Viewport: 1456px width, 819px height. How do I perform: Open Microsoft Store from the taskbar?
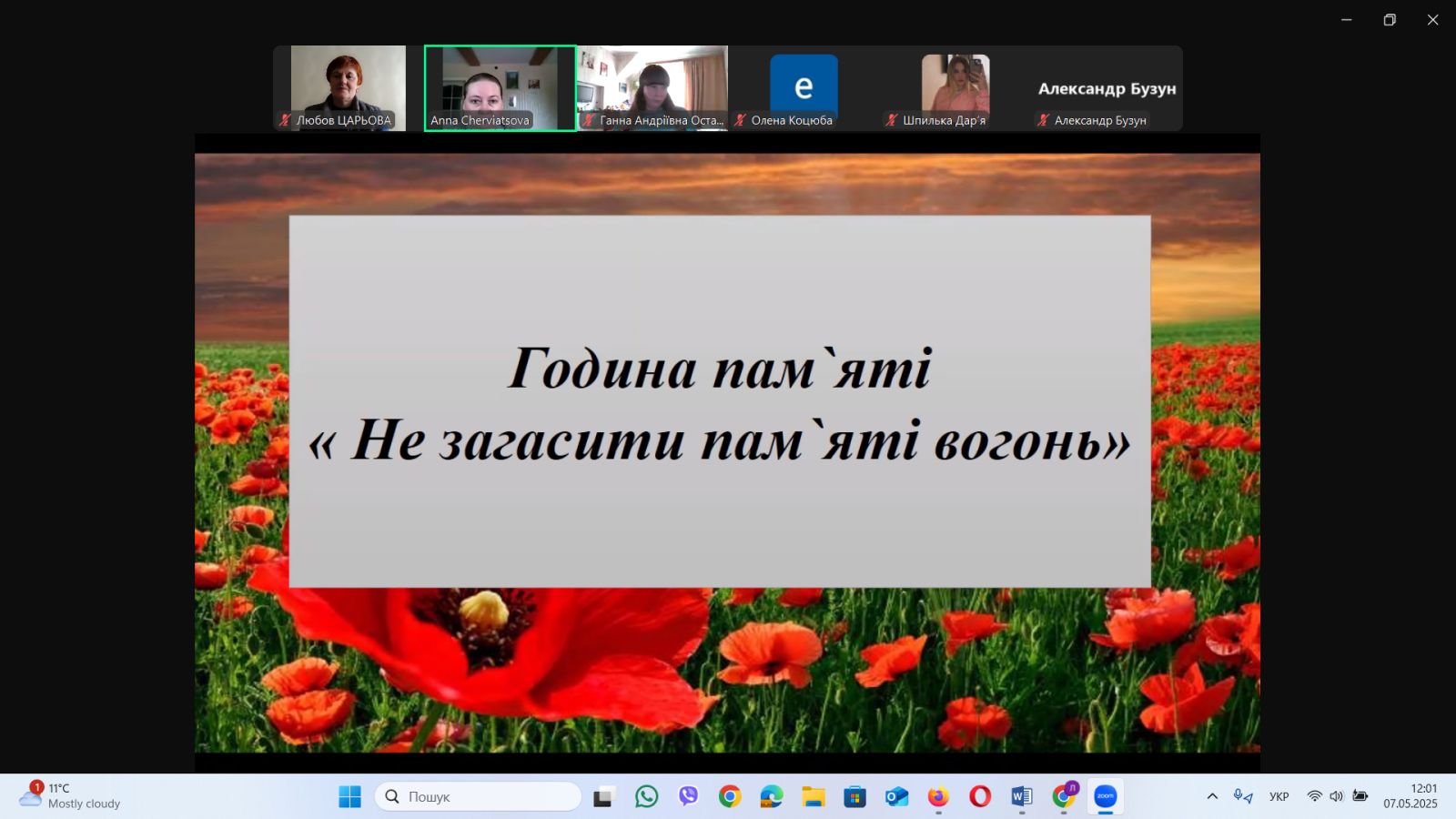[854, 797]
